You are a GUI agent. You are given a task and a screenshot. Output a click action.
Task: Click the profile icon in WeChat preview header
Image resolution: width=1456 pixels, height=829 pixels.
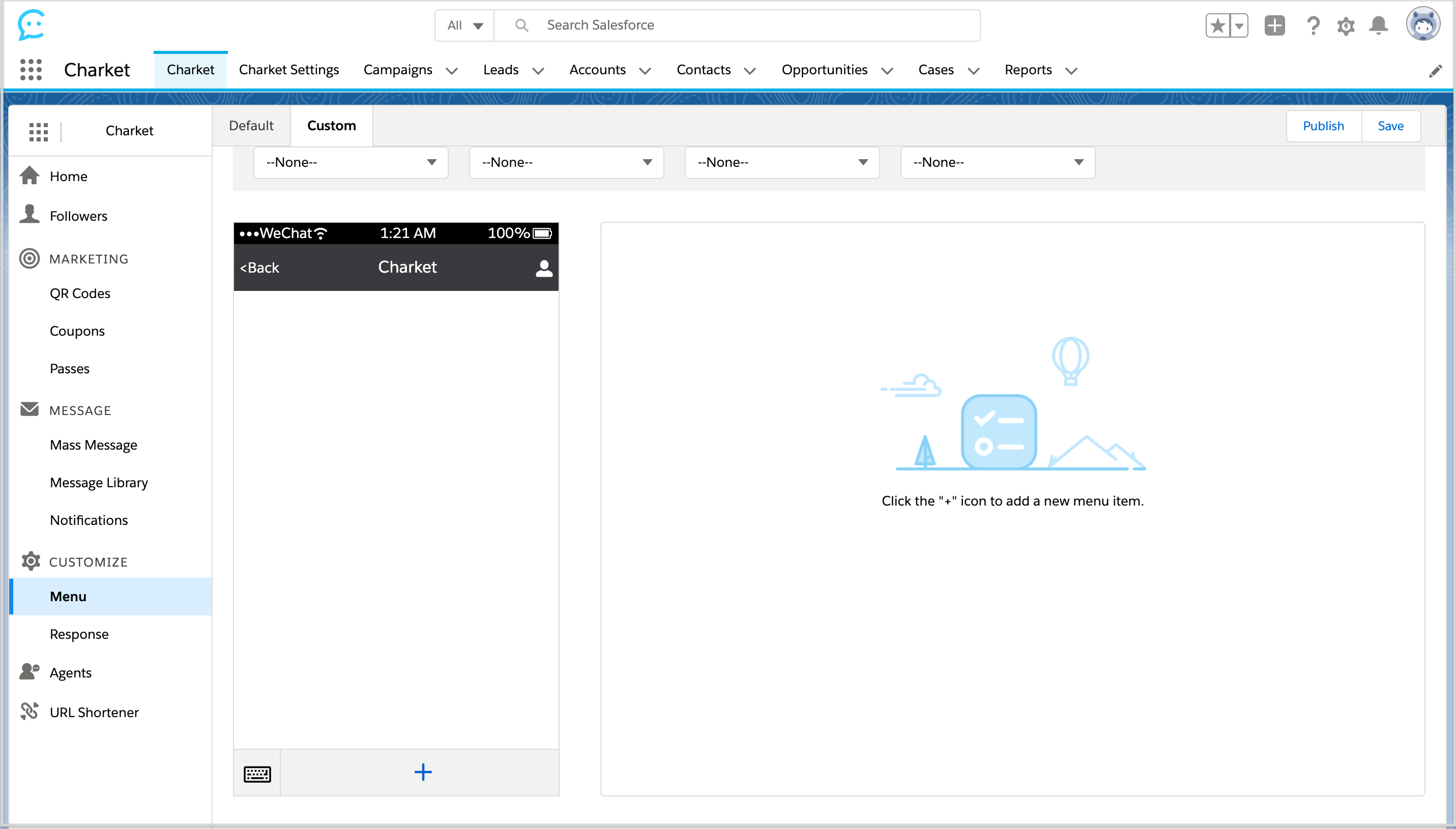click(x=544, y=269)
